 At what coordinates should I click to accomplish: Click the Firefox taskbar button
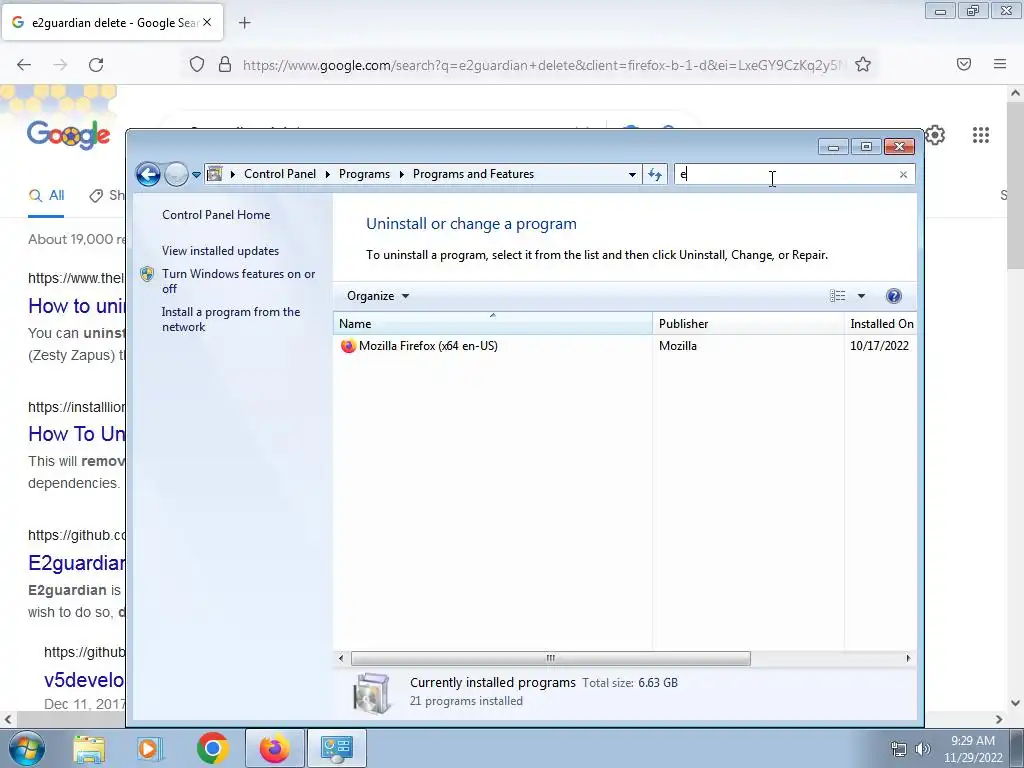275,748
